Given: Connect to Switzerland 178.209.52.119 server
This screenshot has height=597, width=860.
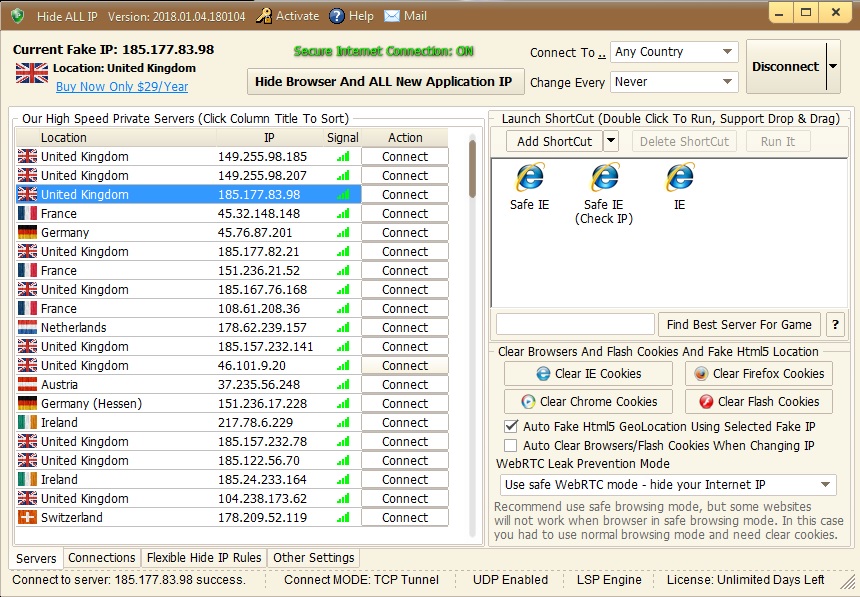Looking at the screenshot, I should tap(405, 517).
